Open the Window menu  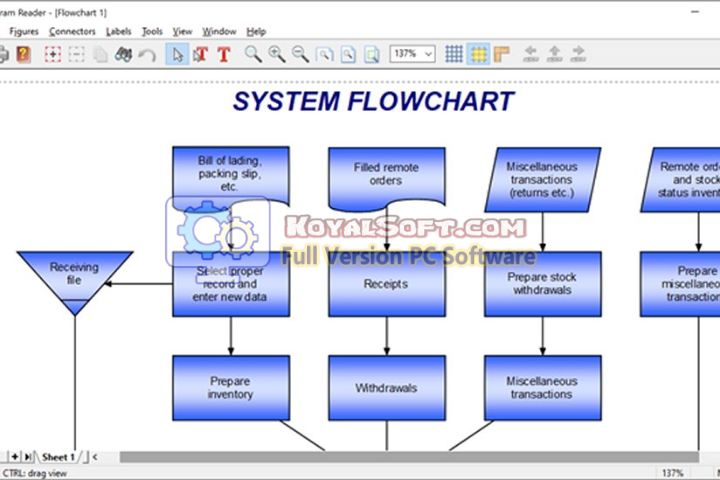point(219,32)
